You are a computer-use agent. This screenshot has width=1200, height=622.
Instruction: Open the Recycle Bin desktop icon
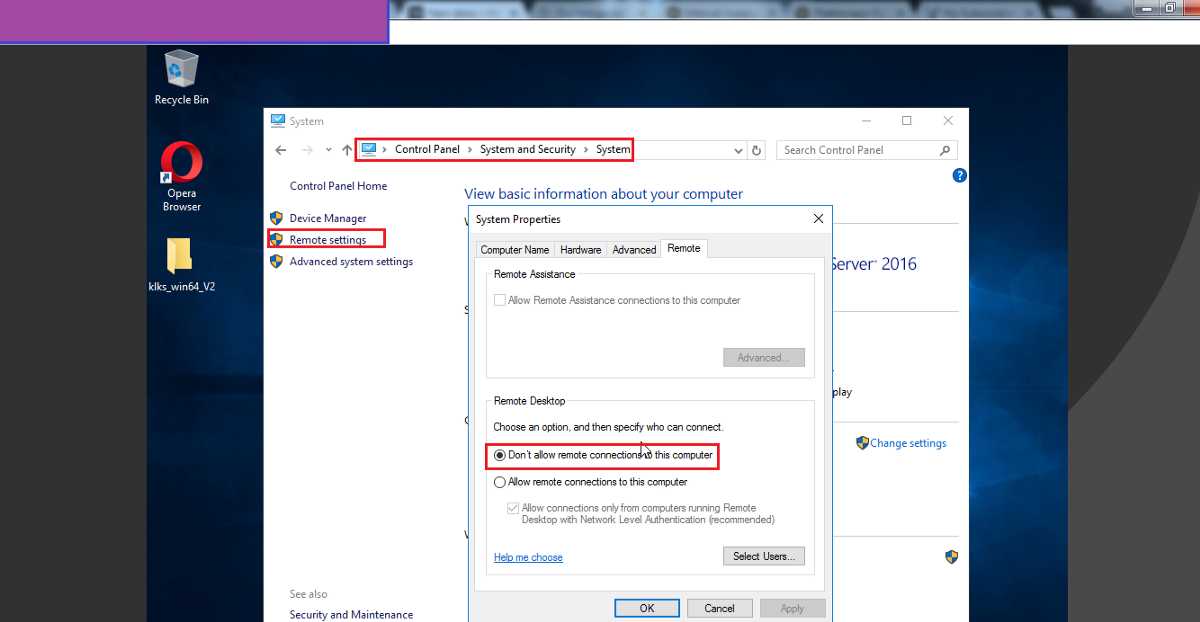pyautogui.click(x=181, y=77)
